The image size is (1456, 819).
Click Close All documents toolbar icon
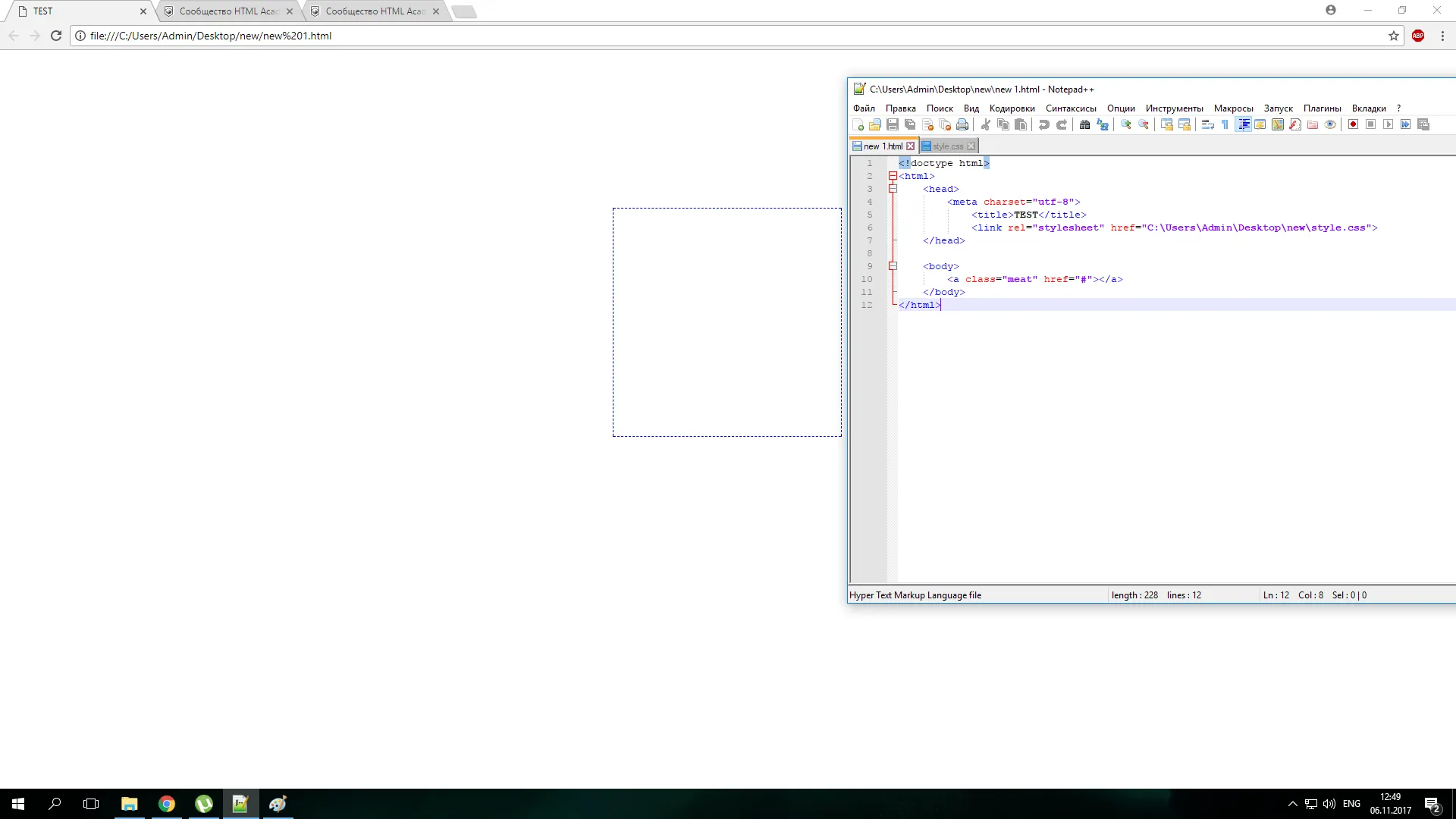tap(945, 124)
